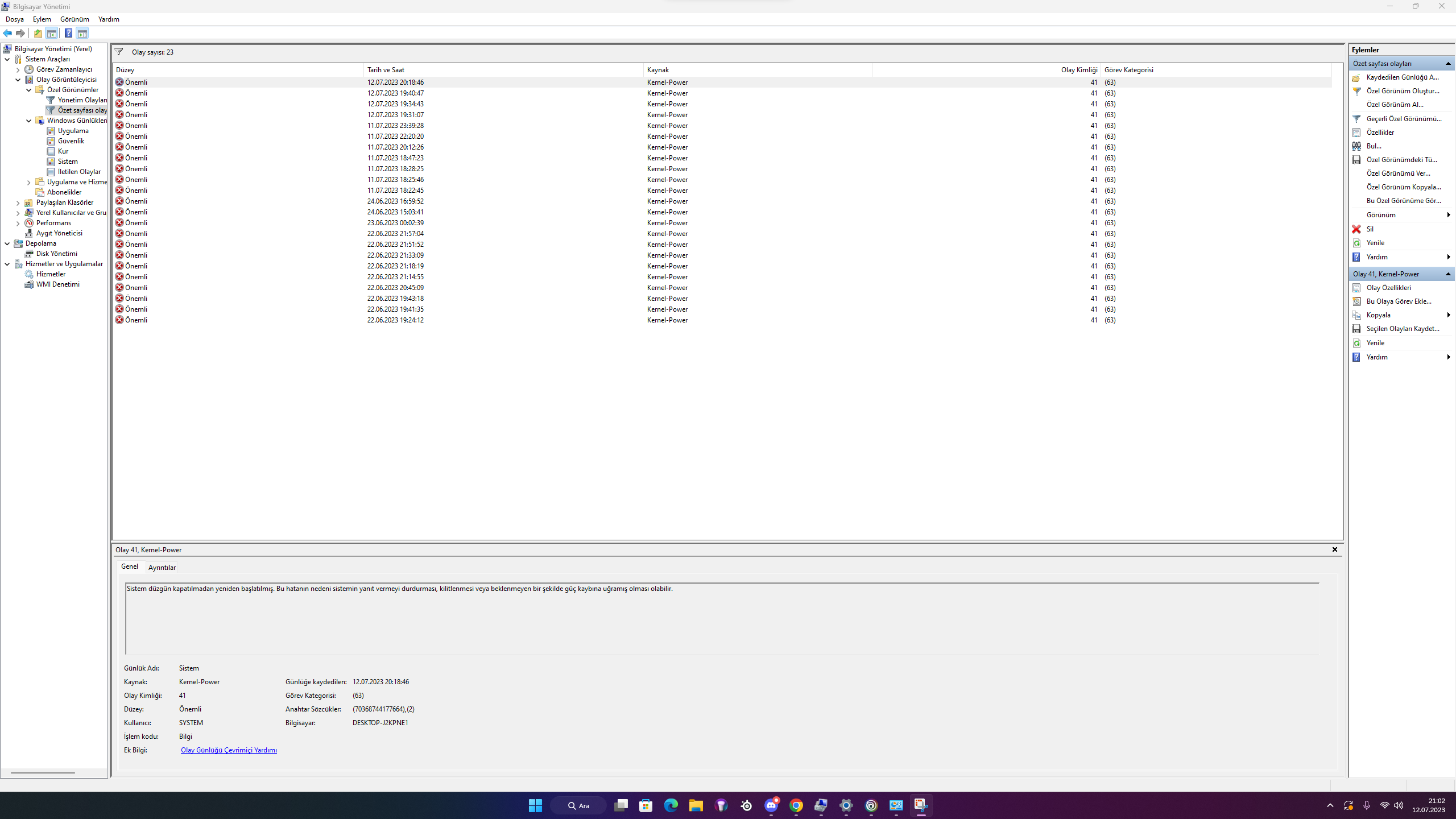This screenshot has height=819, width=1456.
Task: Open the Eylem menu
Action: point(42,19)
